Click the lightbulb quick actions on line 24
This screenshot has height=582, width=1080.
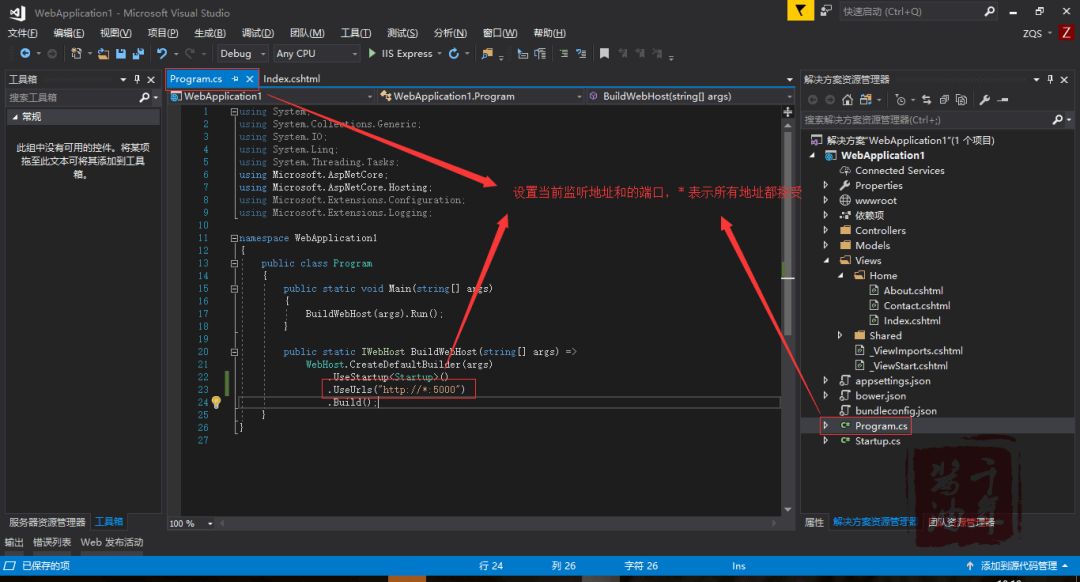(218, 401)
